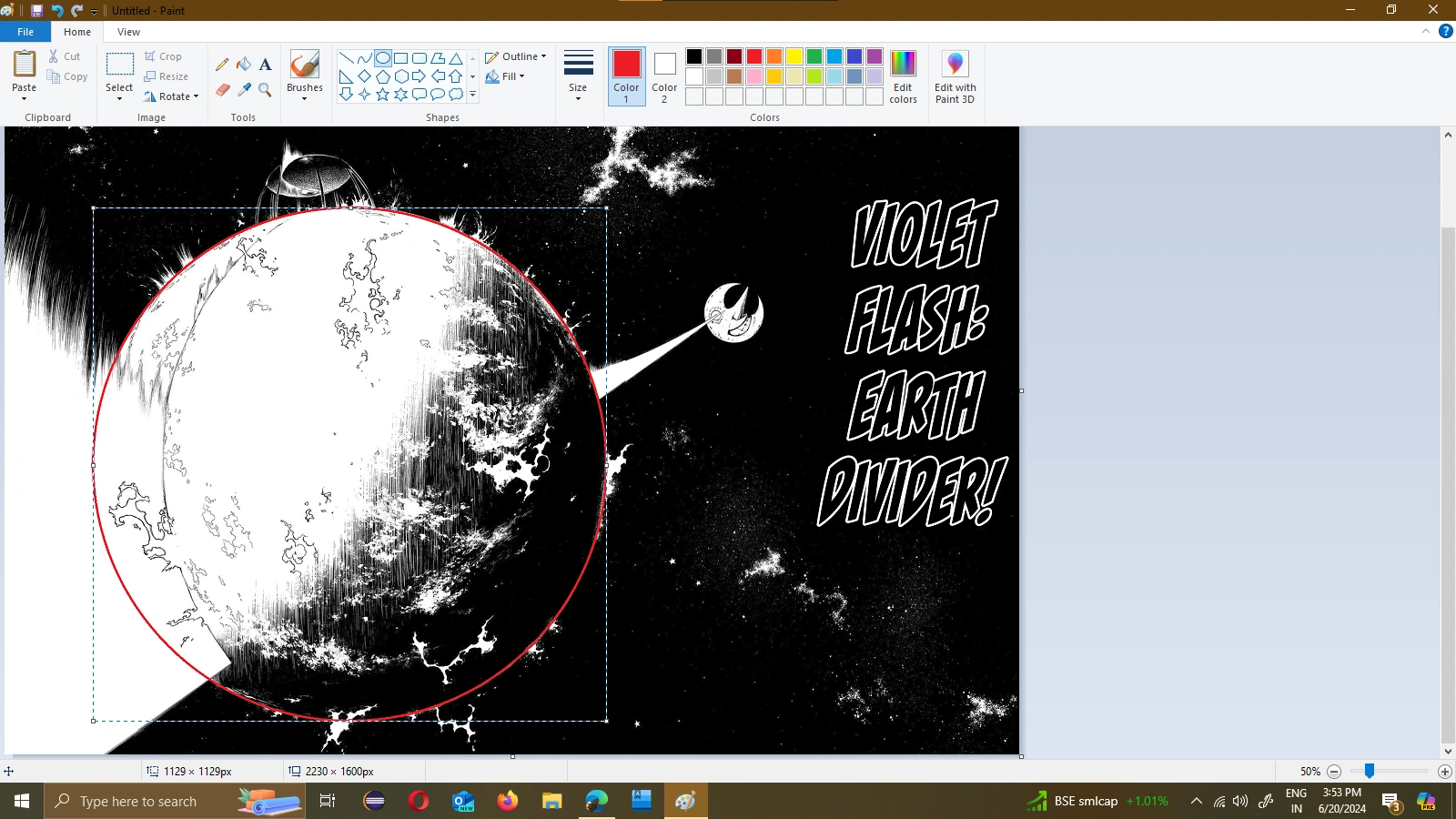Pick the black color swatch
The width and height of the screenshot is (1456, 819).
[694, 56]
